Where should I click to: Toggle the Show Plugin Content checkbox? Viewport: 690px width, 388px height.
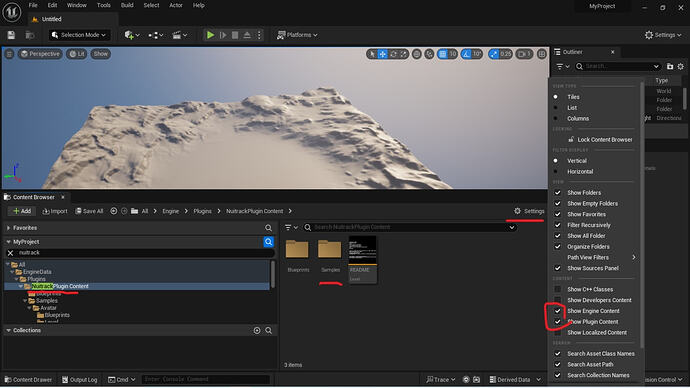coord(558,322)
